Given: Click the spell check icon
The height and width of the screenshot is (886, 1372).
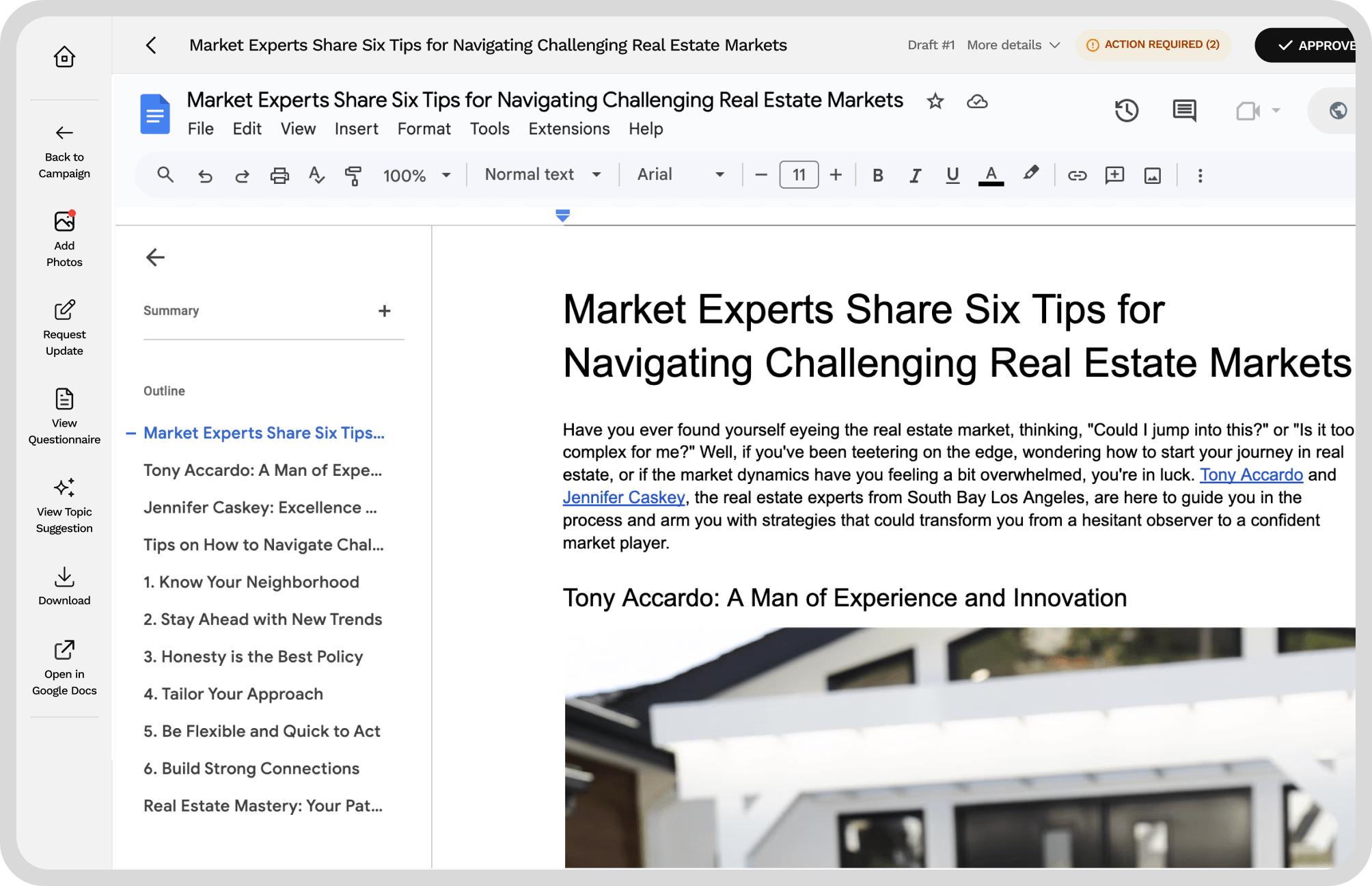Looking at the screenshot, I should (316, 175).
